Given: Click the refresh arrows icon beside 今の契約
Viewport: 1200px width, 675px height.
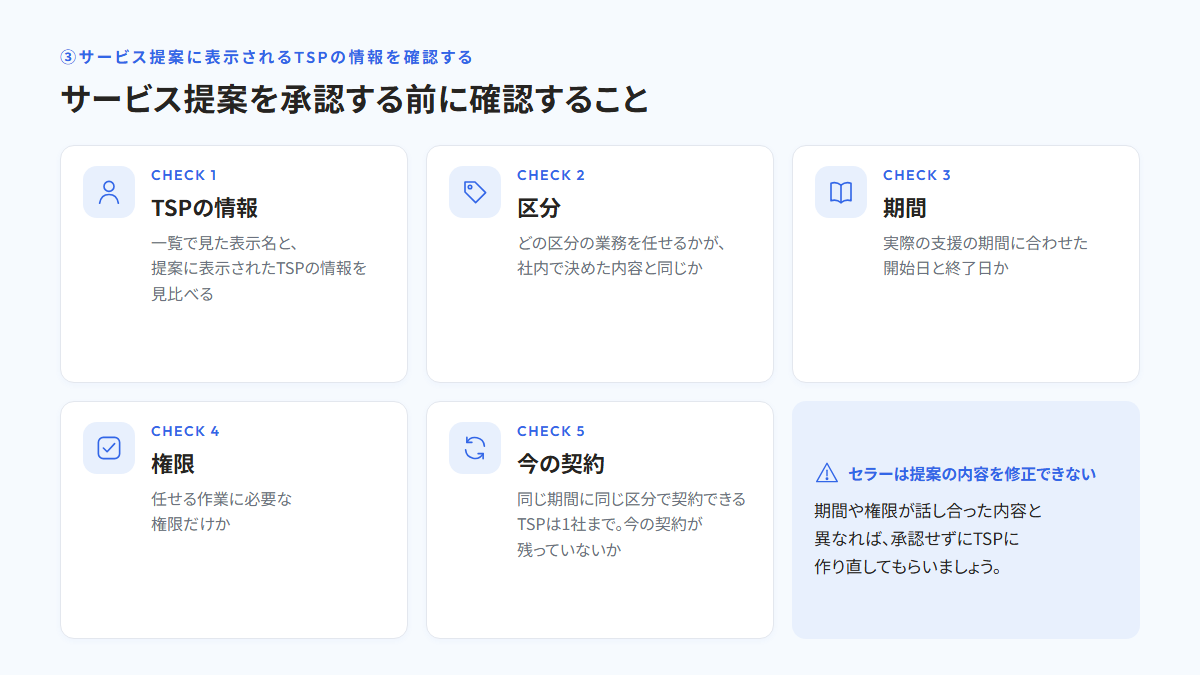Looking at the screenshot, I should click(475, 448).
